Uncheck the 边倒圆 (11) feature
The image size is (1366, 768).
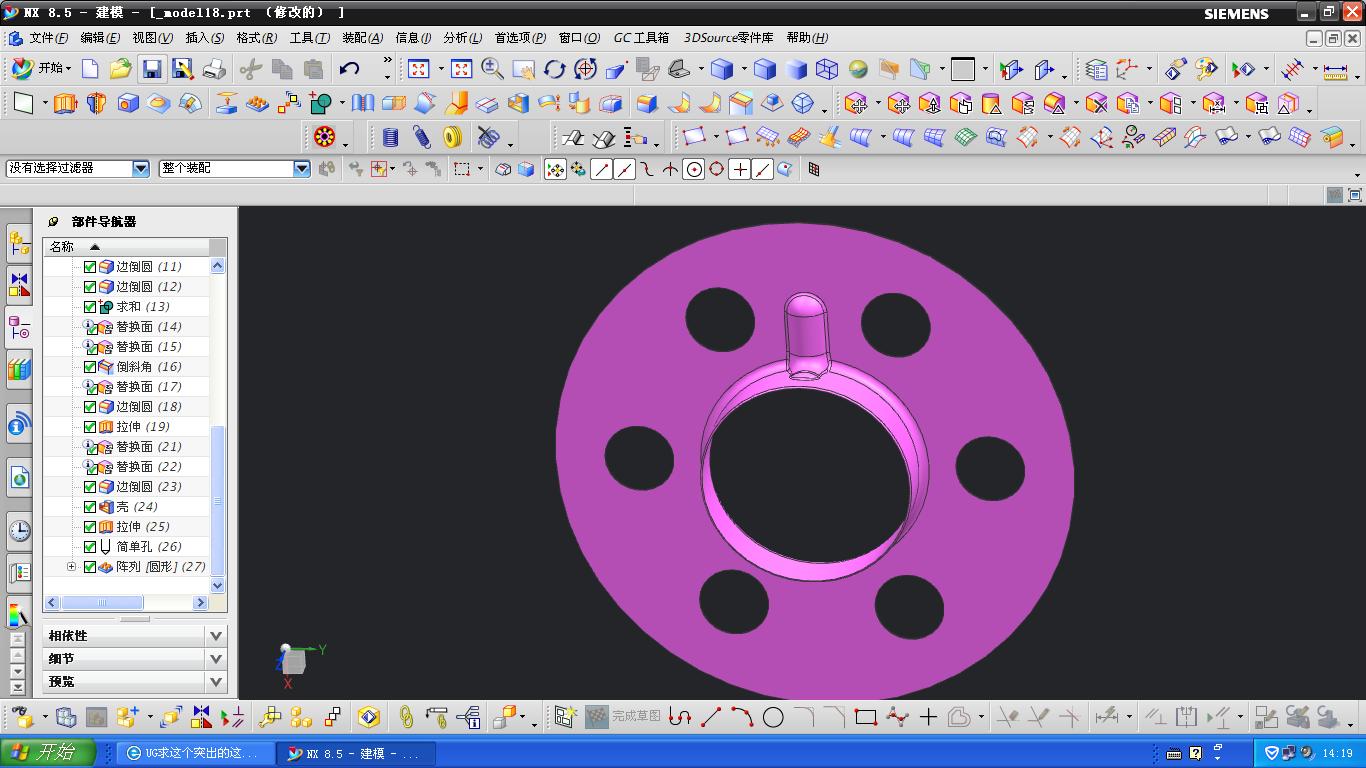(x=90, y=267)
